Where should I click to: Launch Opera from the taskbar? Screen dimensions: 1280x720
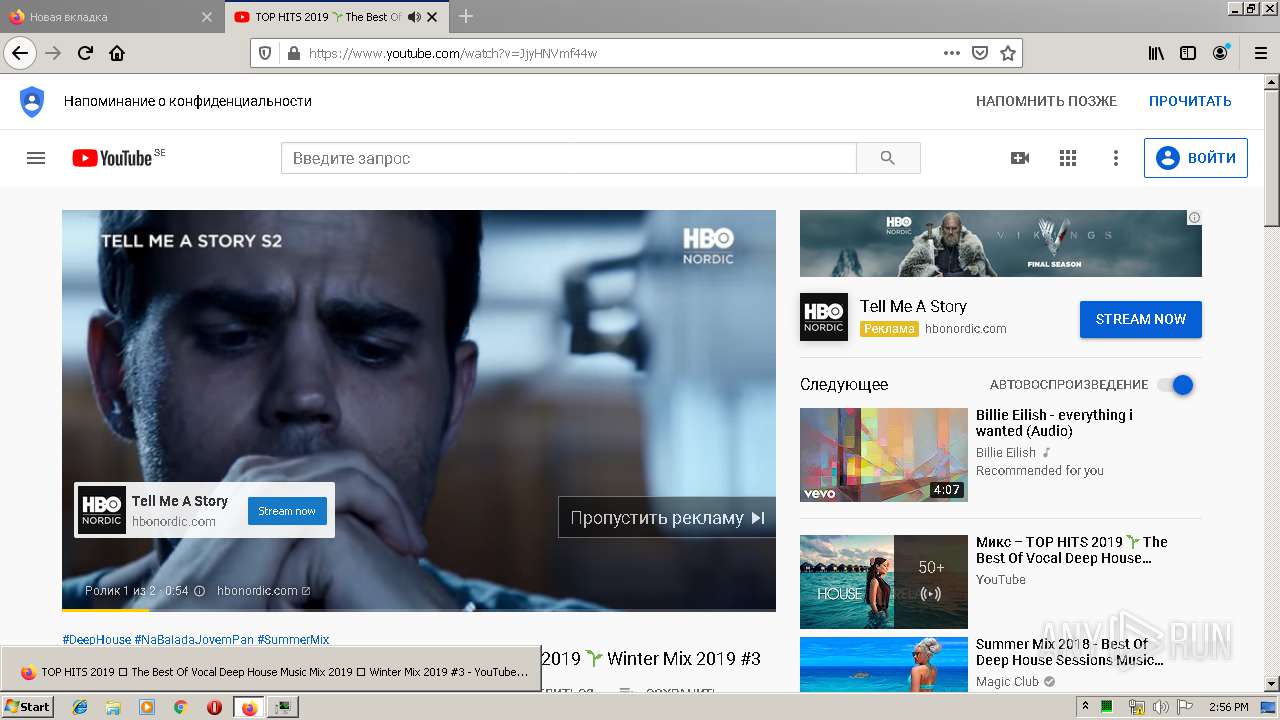tap(214, 707)
